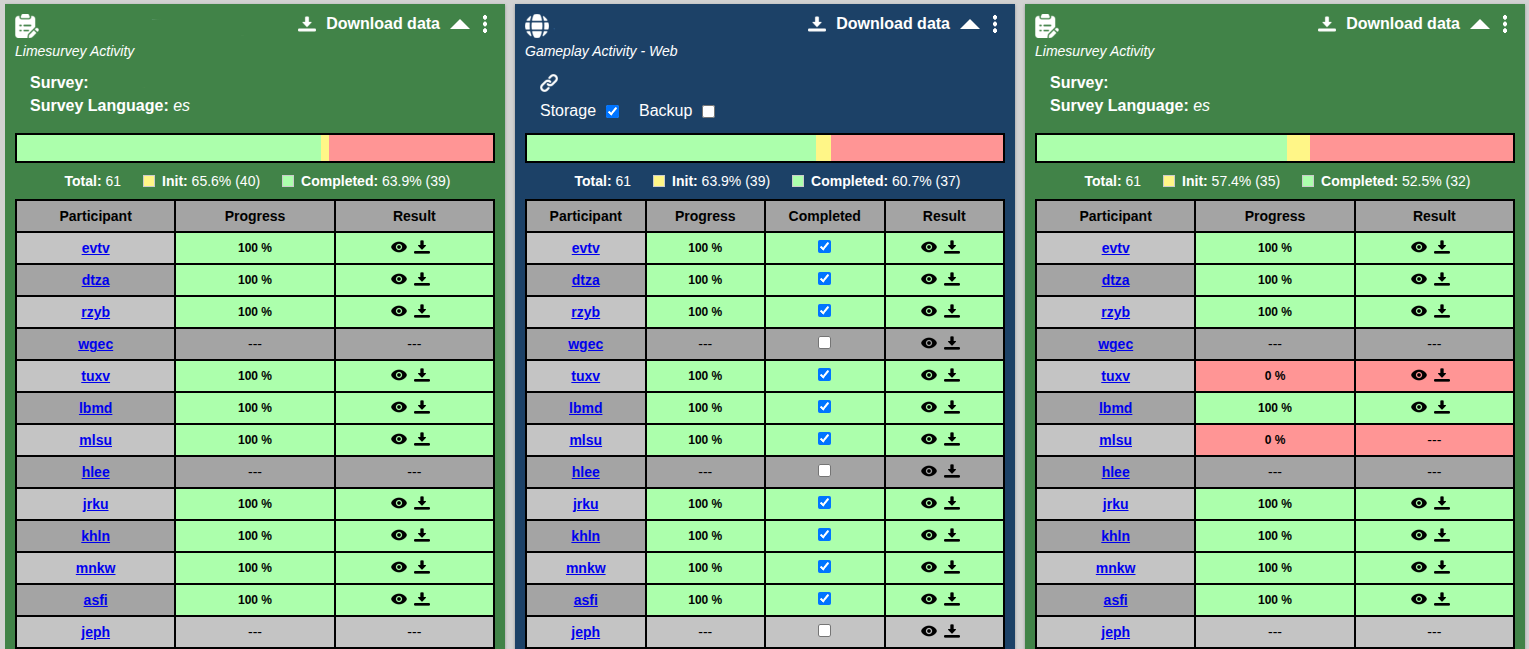
Task: Open participant mlsu in the right Limesurvey panel
Action: pyautogui.click(x=1116, y=440)
